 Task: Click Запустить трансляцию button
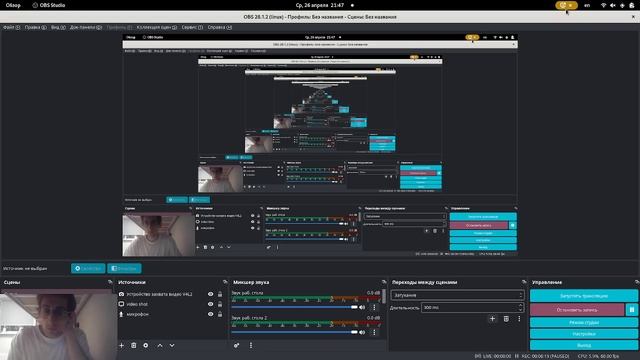pyautogui.click(x=584, y=296)
